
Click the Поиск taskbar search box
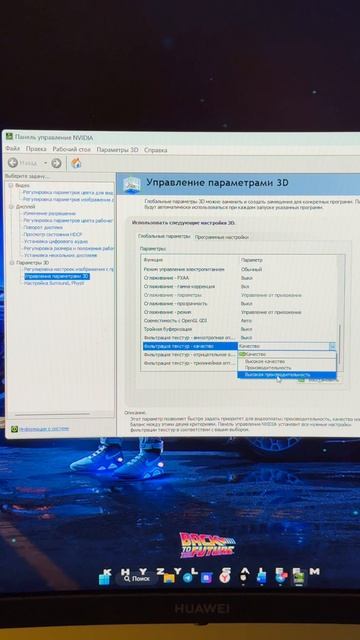137,578
